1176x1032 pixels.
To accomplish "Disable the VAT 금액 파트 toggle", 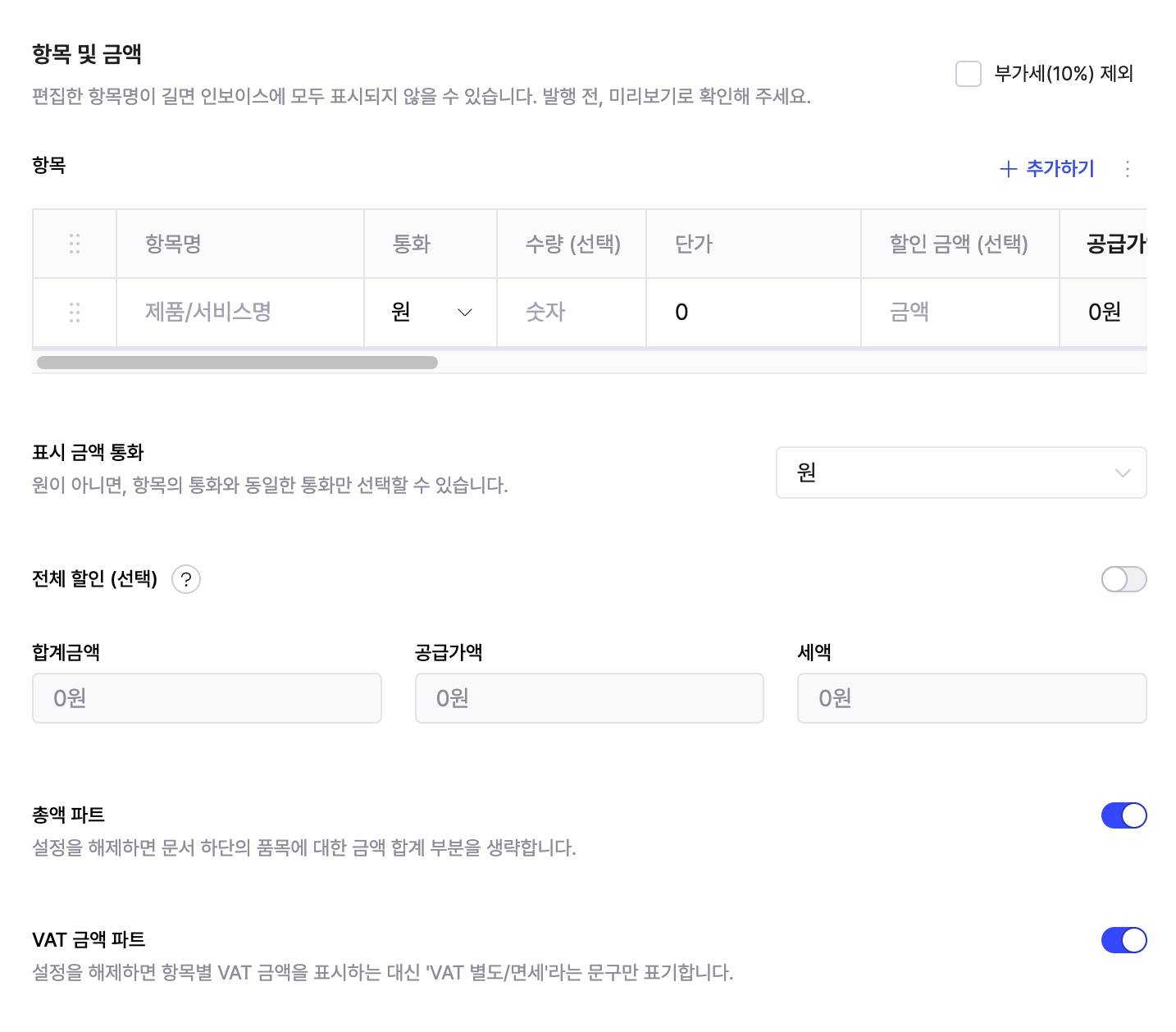I will point(1124,940).
